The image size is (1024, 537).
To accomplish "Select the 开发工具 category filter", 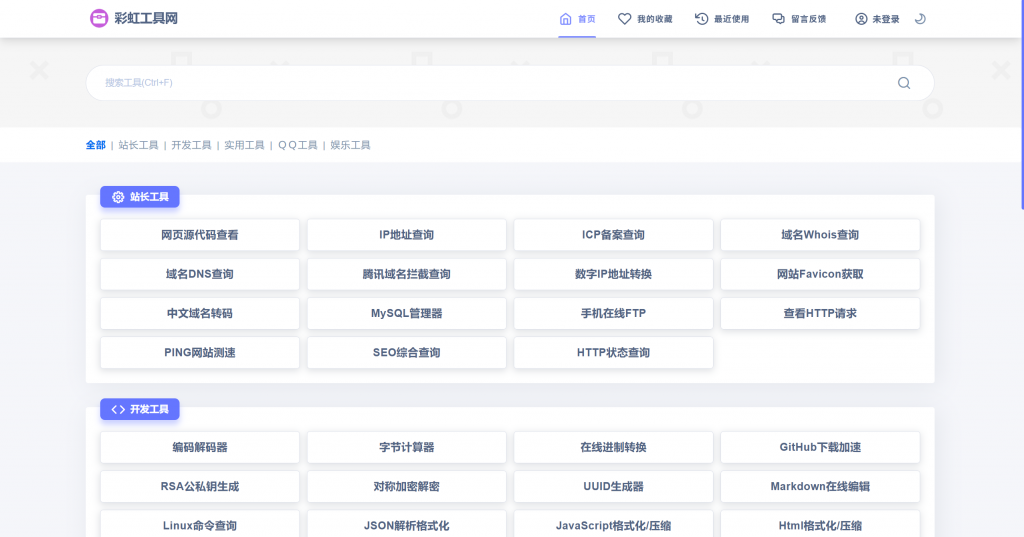I will click(x=191, y=145).
